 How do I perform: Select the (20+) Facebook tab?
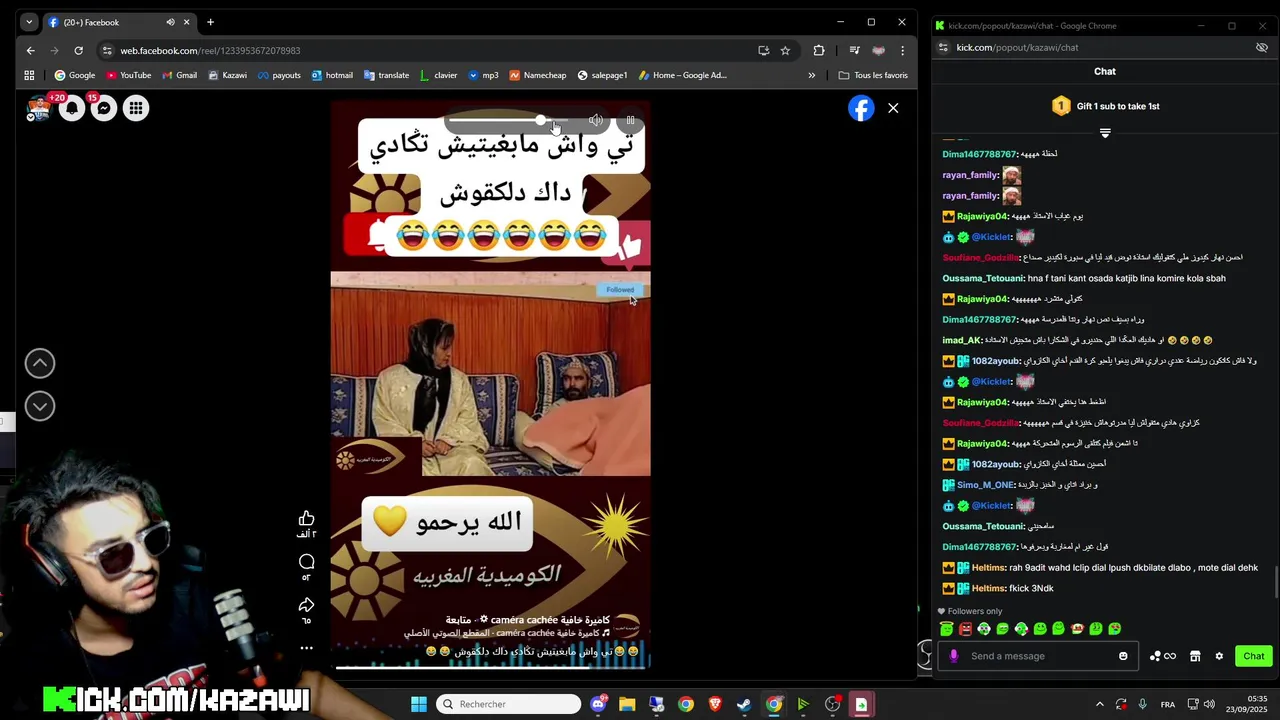pyautogui.click(x=118, y=22)
